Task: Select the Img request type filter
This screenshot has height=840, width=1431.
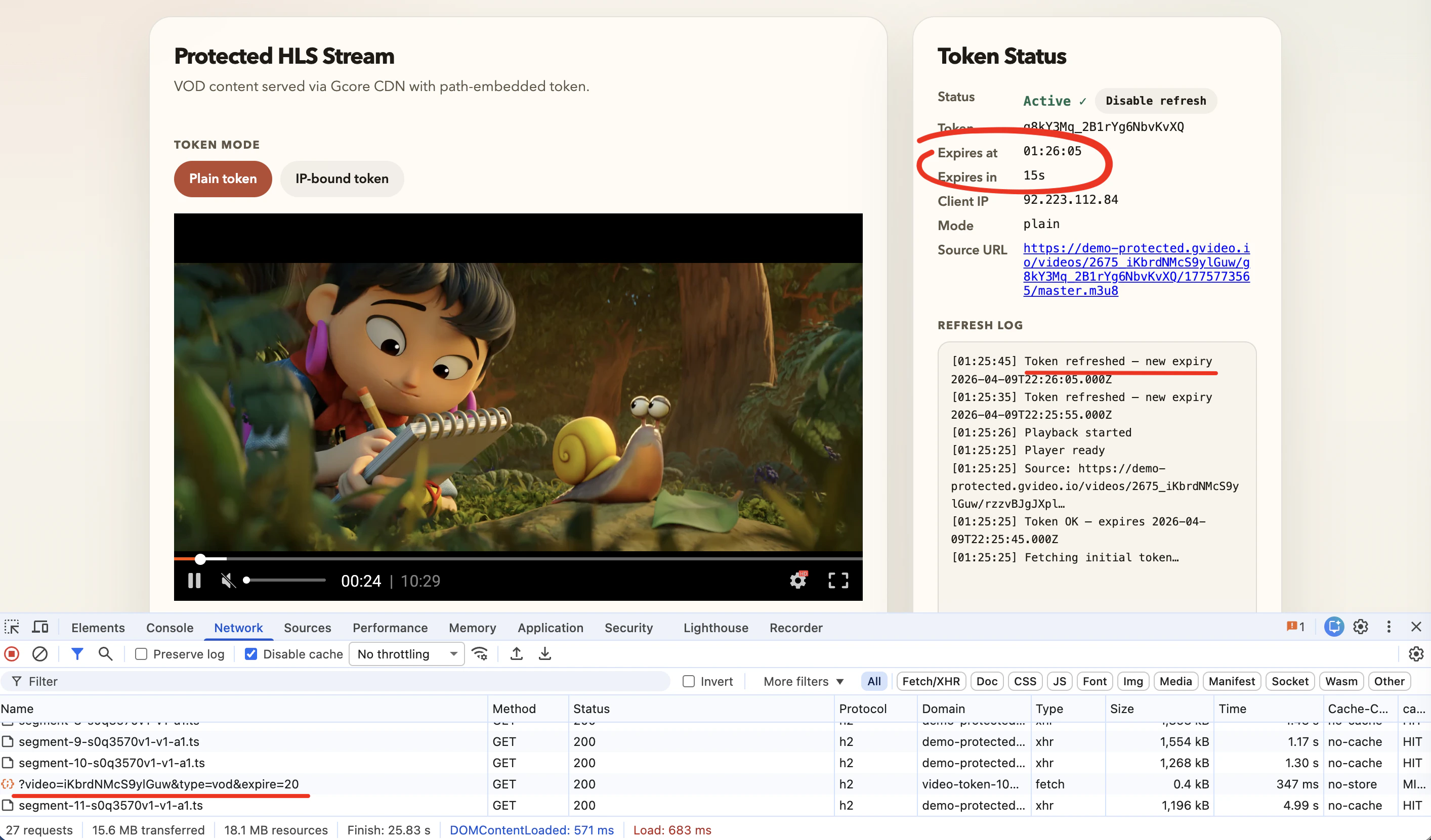Action: click(x=1133, y=681)
